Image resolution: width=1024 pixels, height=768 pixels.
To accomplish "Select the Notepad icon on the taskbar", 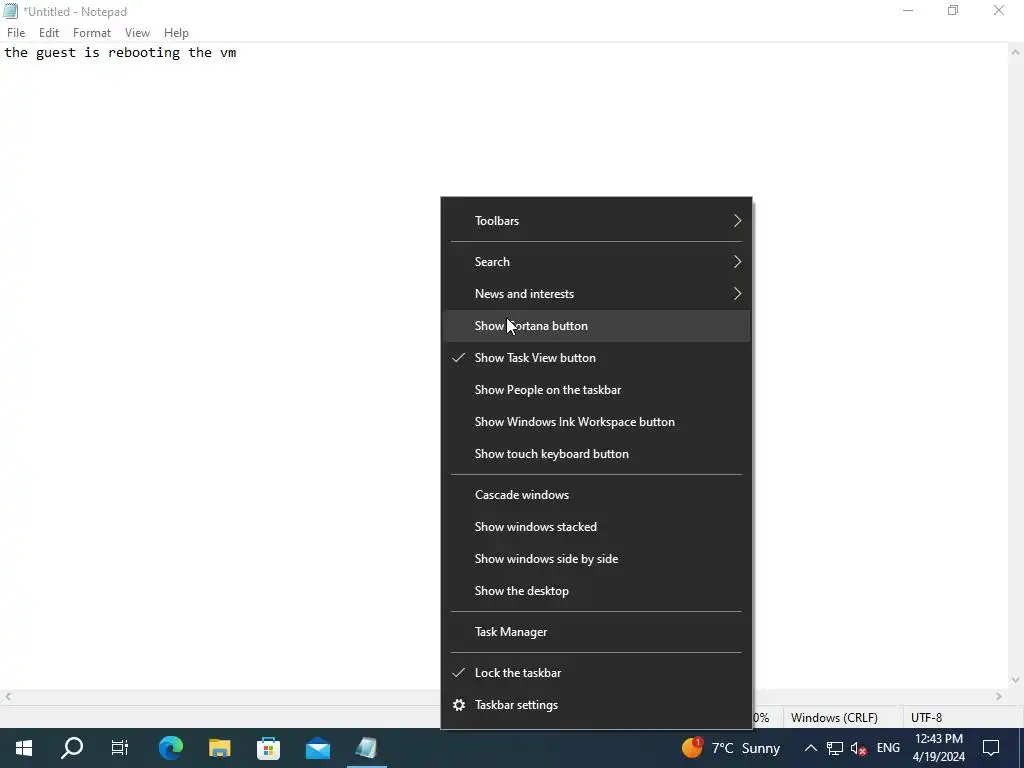I will click(366, 748).
